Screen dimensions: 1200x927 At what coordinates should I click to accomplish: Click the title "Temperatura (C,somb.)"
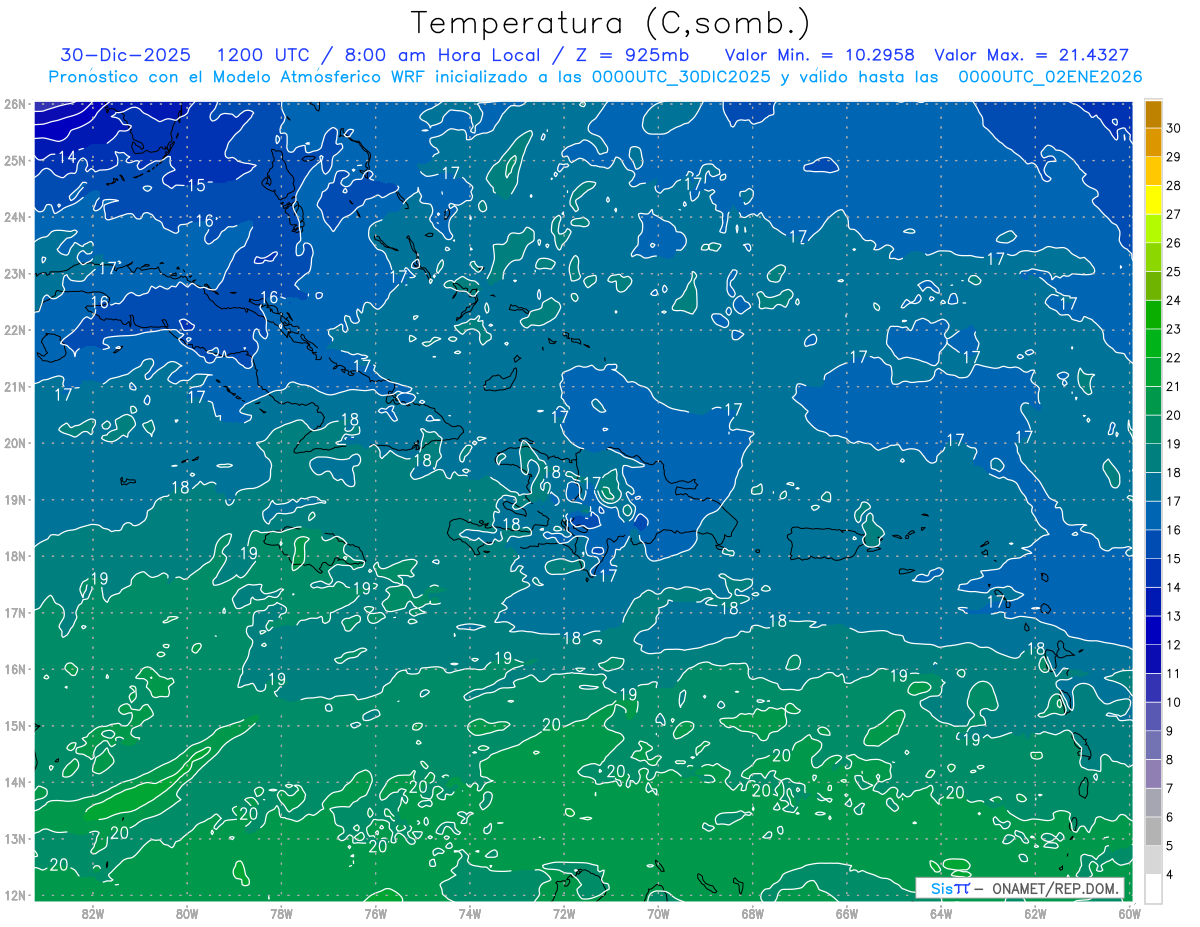point(611,23)
